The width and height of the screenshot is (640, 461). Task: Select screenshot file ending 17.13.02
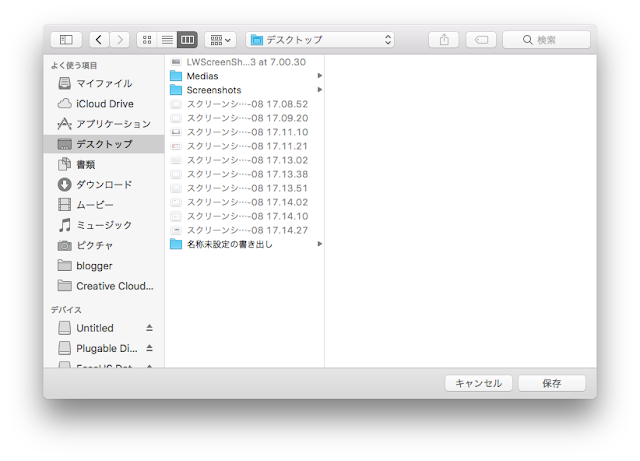pyautogui.click(x=245, y=160)
